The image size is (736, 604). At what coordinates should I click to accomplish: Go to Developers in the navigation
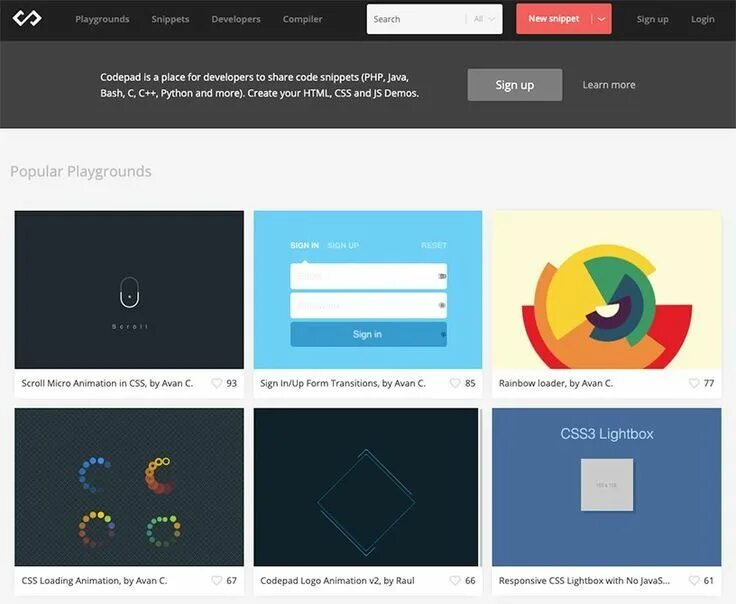236,19
